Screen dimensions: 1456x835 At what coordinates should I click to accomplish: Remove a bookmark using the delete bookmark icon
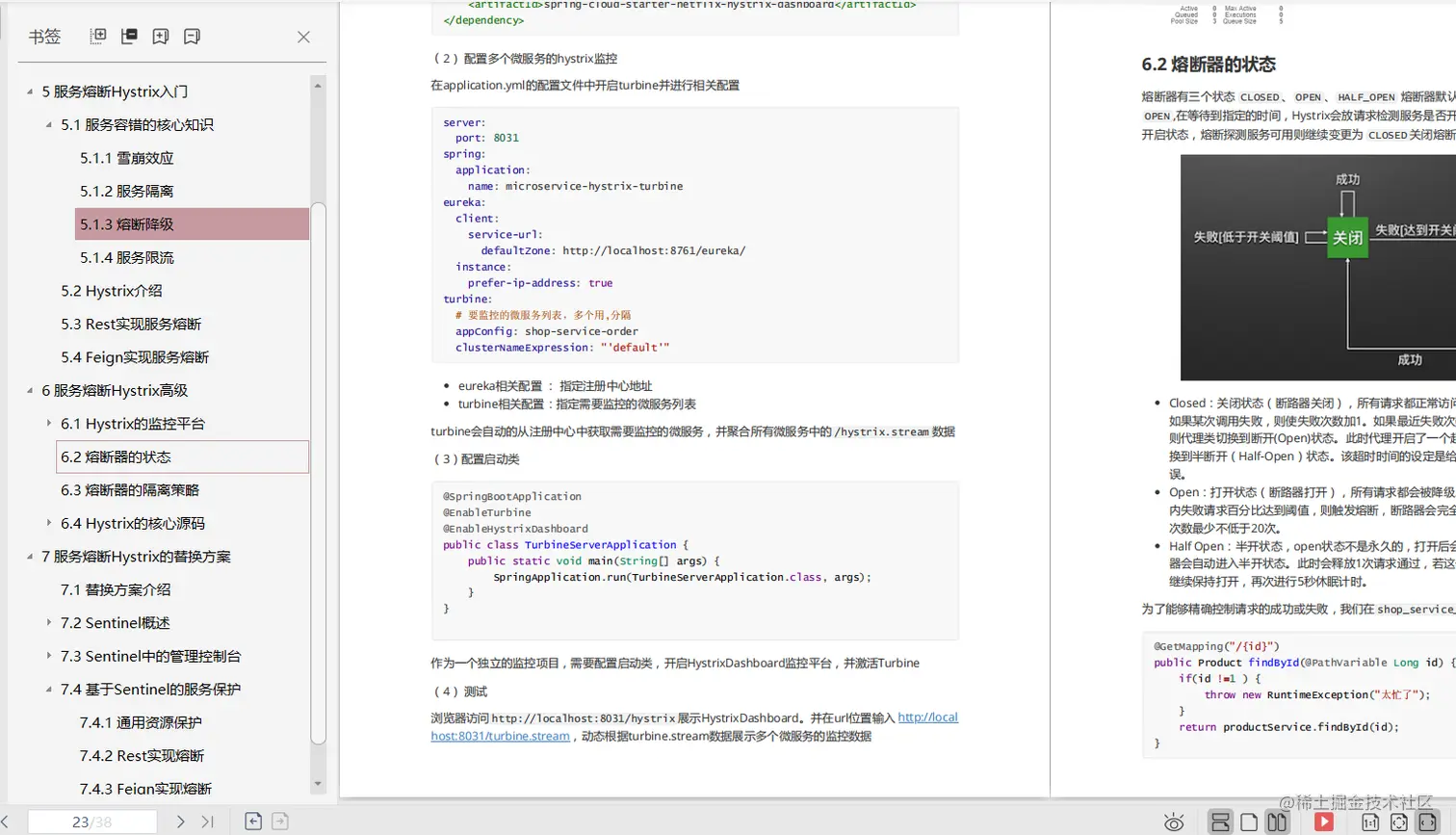(192, 36)
